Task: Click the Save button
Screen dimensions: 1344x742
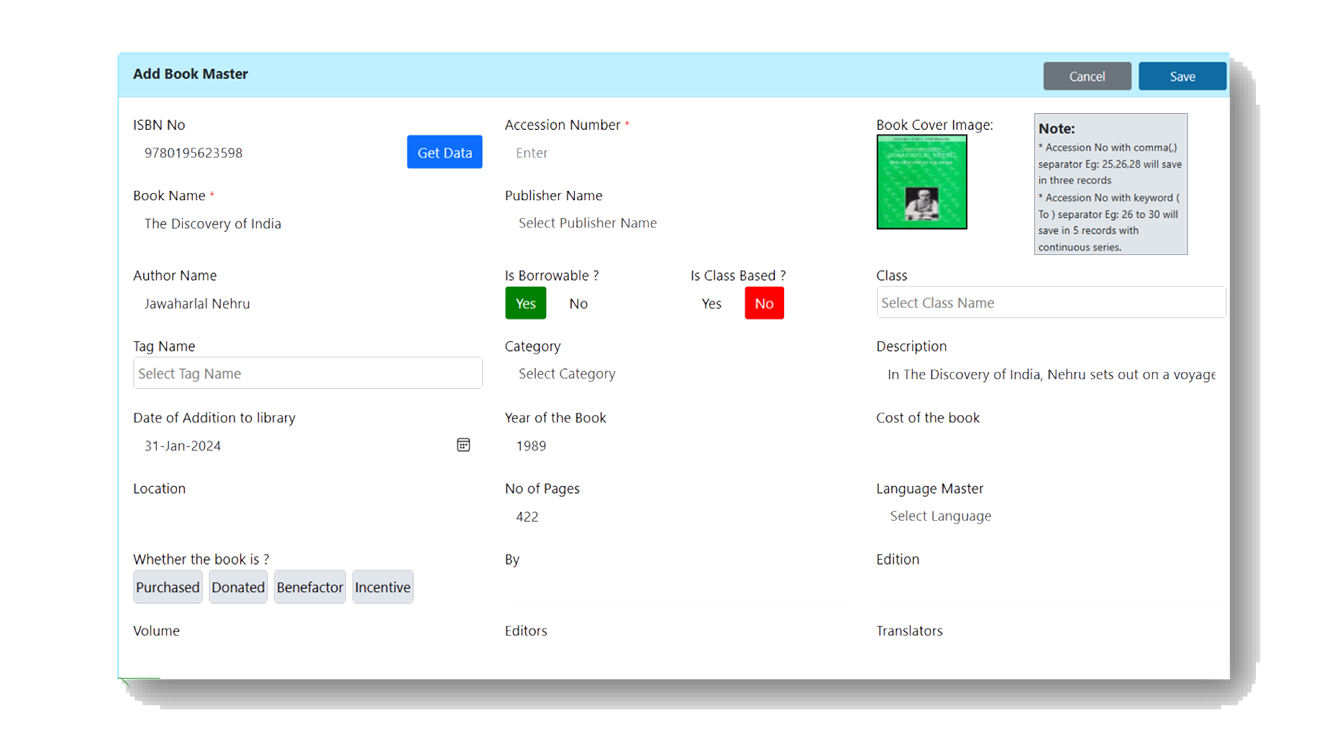Action: (x=1182, y=75)
